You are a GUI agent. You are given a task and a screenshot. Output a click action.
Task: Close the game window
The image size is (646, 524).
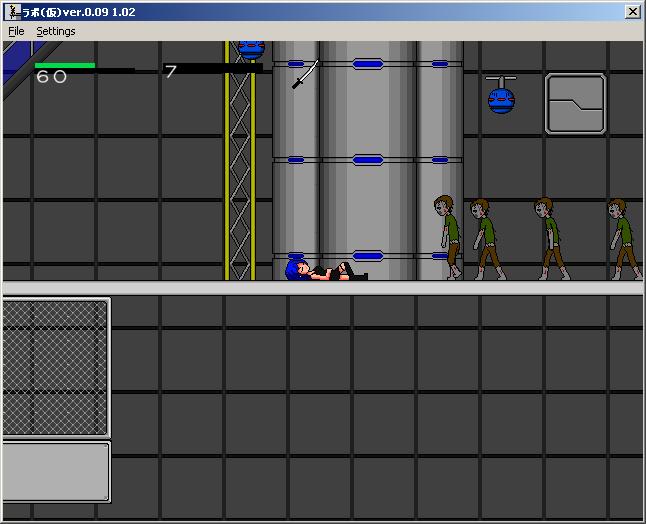coord(632,12)
